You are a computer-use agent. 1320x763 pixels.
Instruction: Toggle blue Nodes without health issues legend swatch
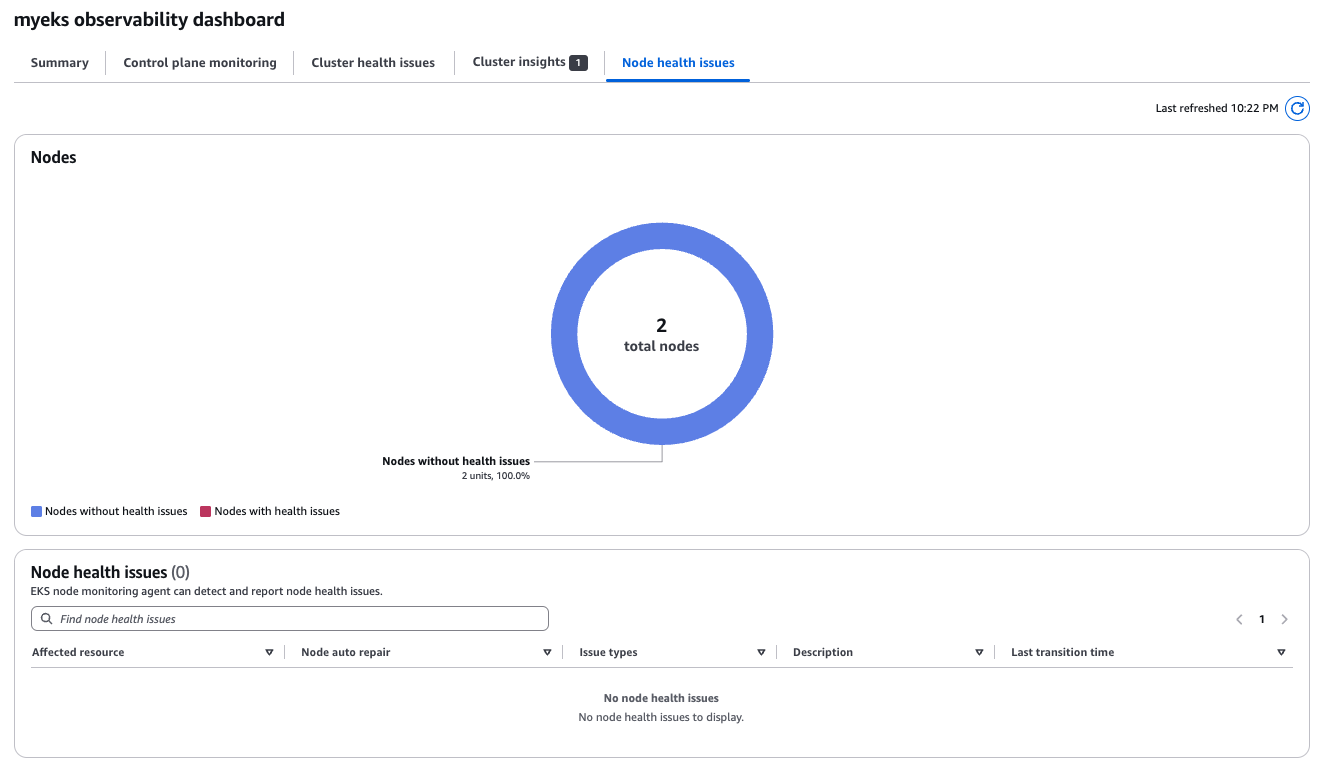[36, 511]
